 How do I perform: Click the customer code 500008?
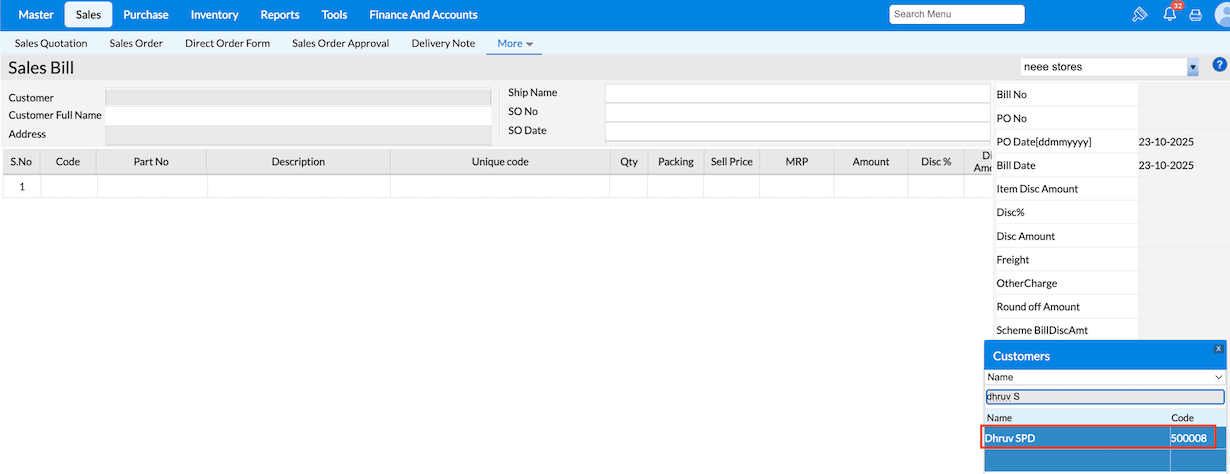pyautogui.click(x=1189, y=438)
